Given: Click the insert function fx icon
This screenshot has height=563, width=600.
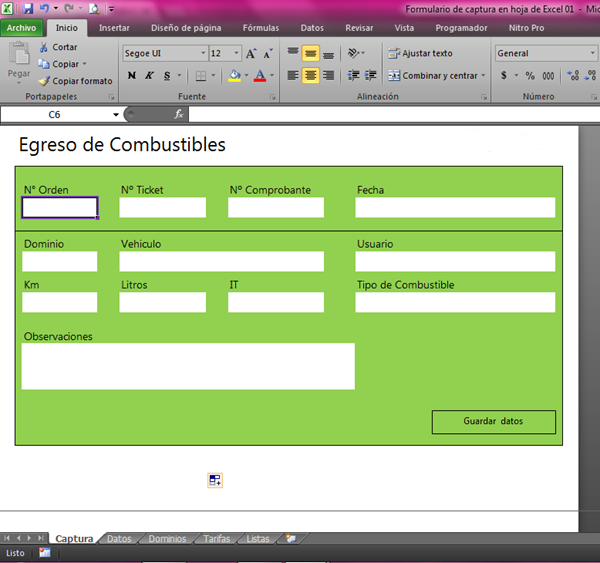Looking at the screenshot, I should pos(179,115).
